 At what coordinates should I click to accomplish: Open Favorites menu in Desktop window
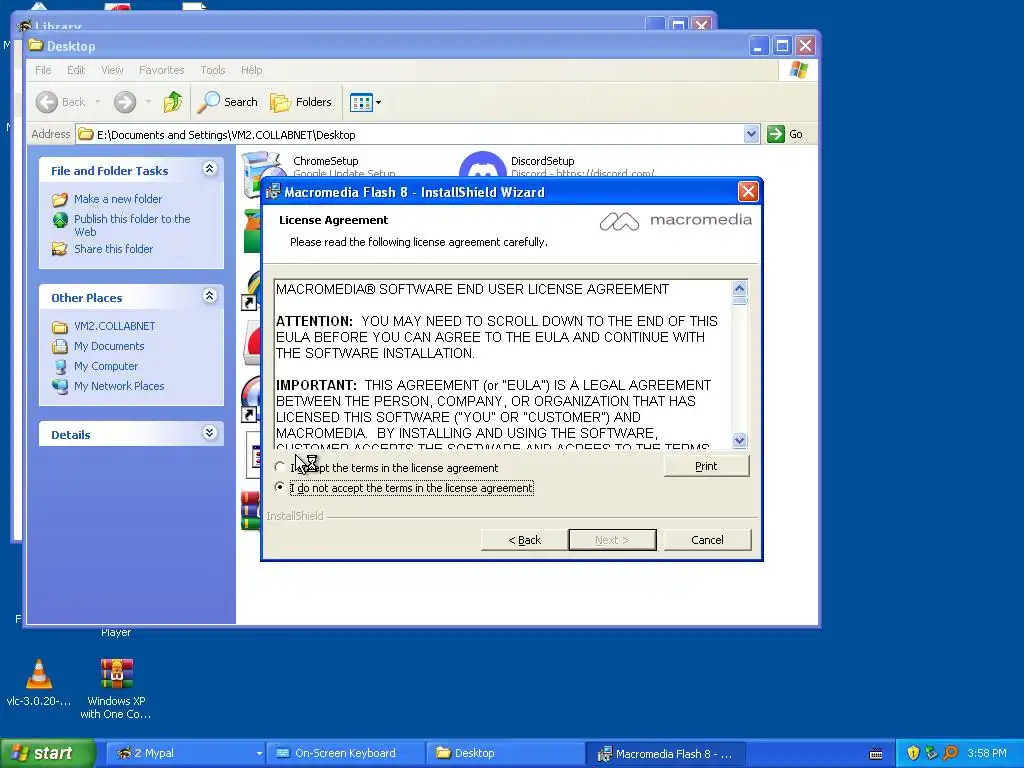[x=161, y=70]
